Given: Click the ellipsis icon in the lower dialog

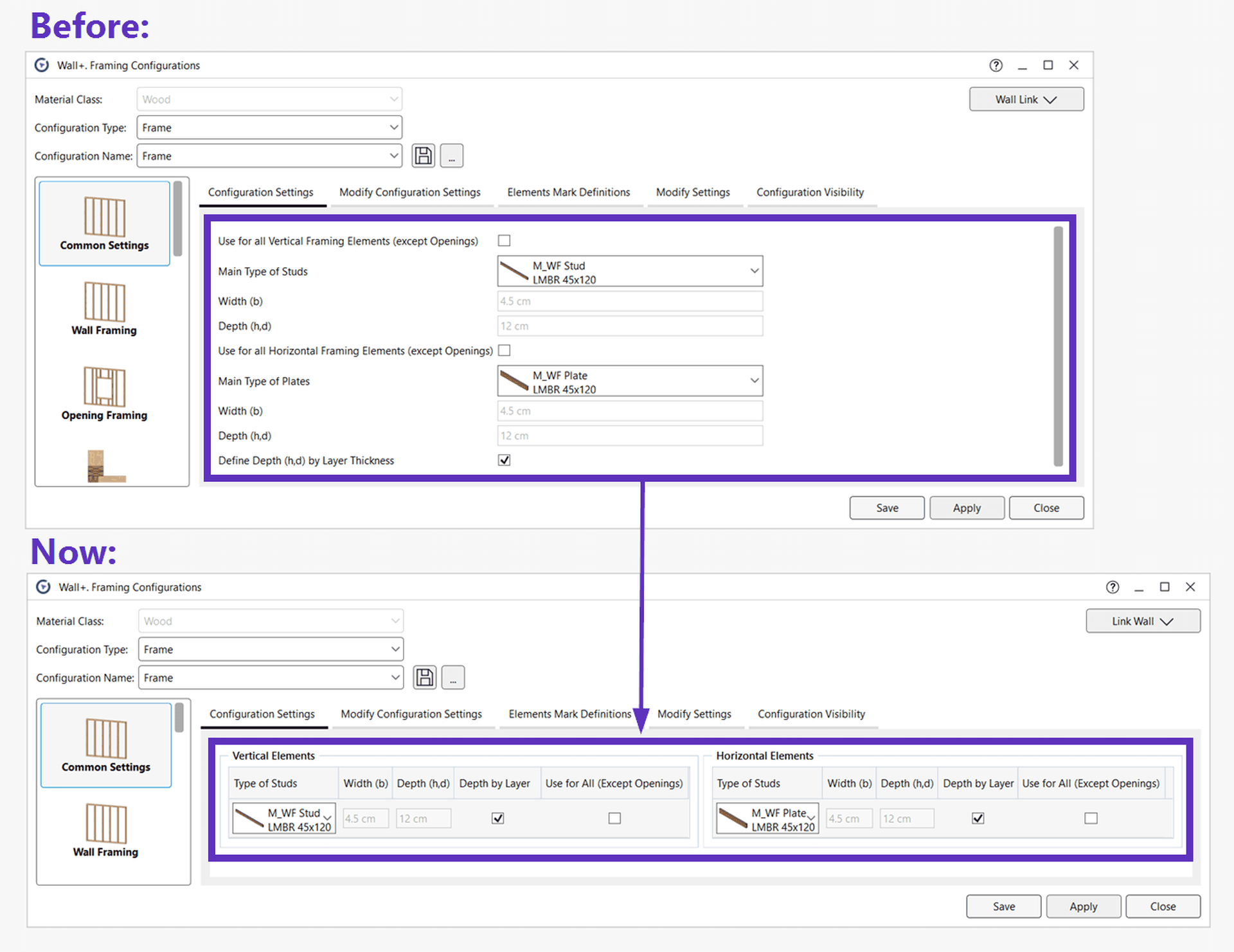Looking at the screenshot, I should [453, 678].
